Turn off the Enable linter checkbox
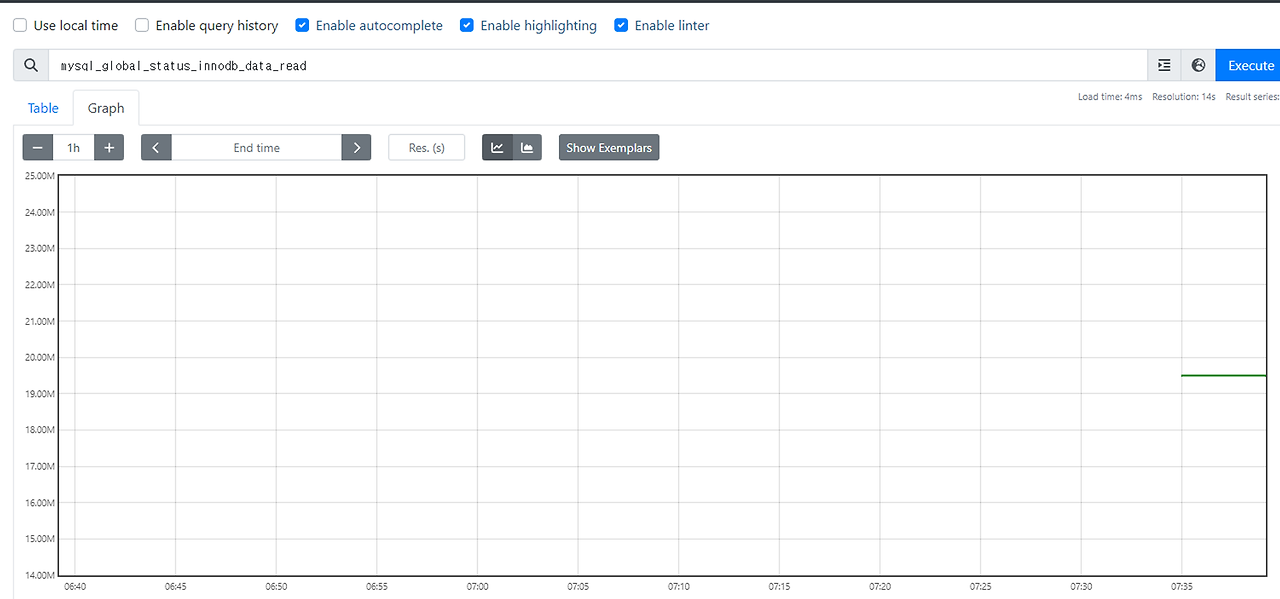The height and width of the screenshot is (599, 1280). click(621, 25)
